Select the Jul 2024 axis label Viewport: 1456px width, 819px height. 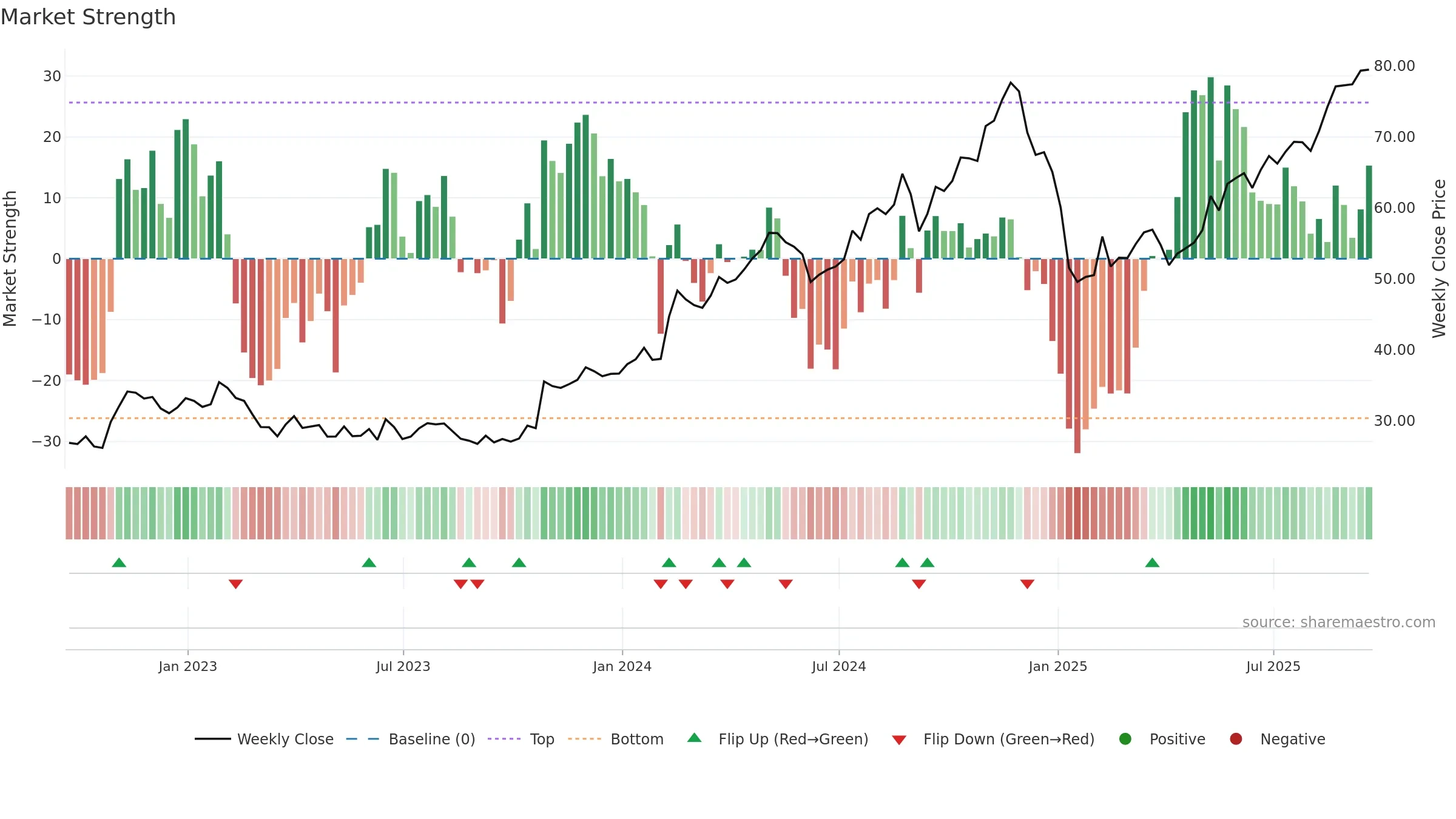pyautogui.click(x=838, y=667)
